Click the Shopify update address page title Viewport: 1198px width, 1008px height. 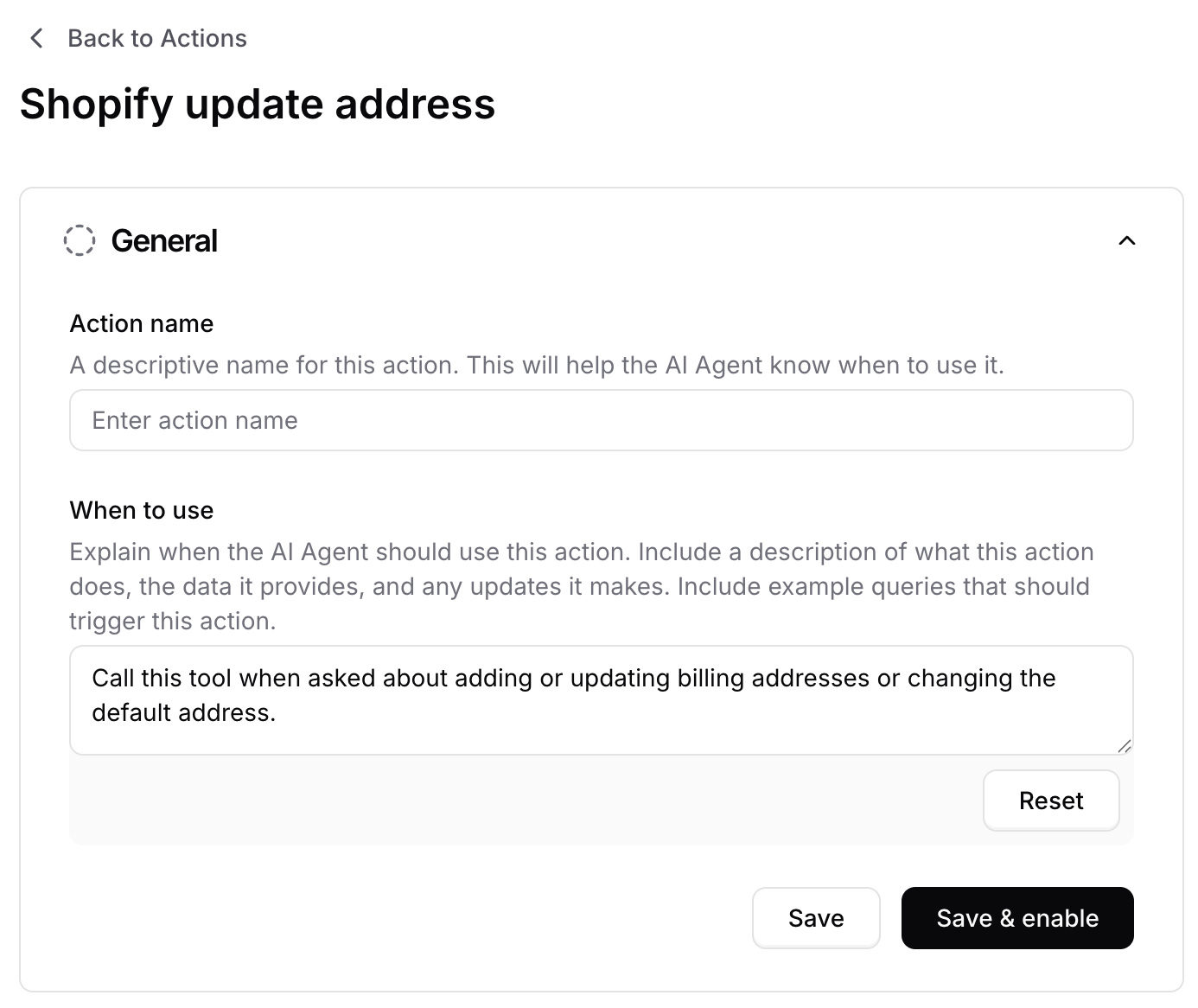click(x=258, y=105)
